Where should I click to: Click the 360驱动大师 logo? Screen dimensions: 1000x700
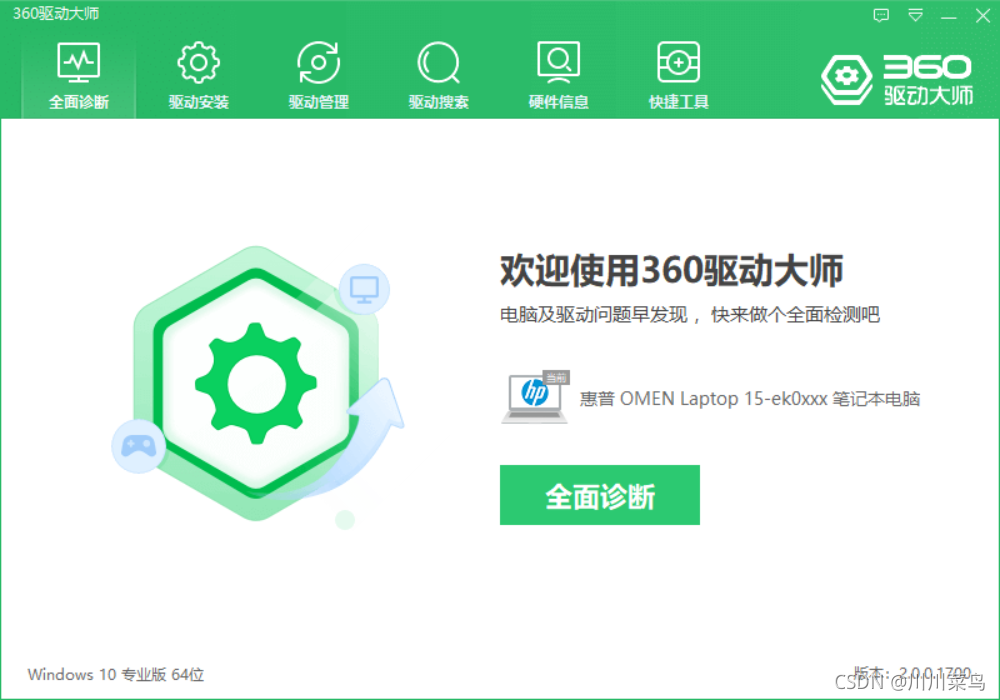(x=897, y=80)
